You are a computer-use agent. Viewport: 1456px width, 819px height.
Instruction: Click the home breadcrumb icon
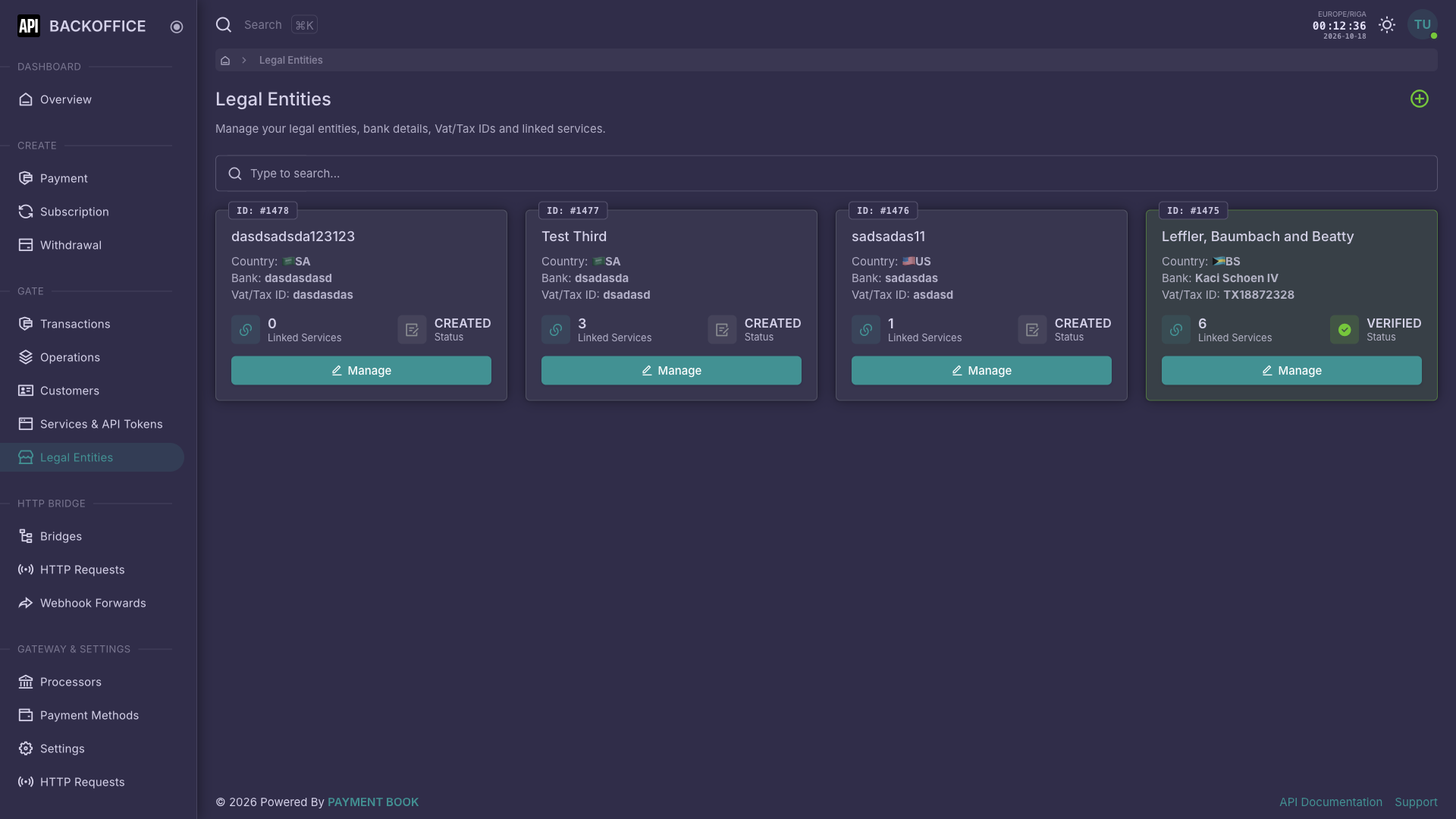point(225,61)
